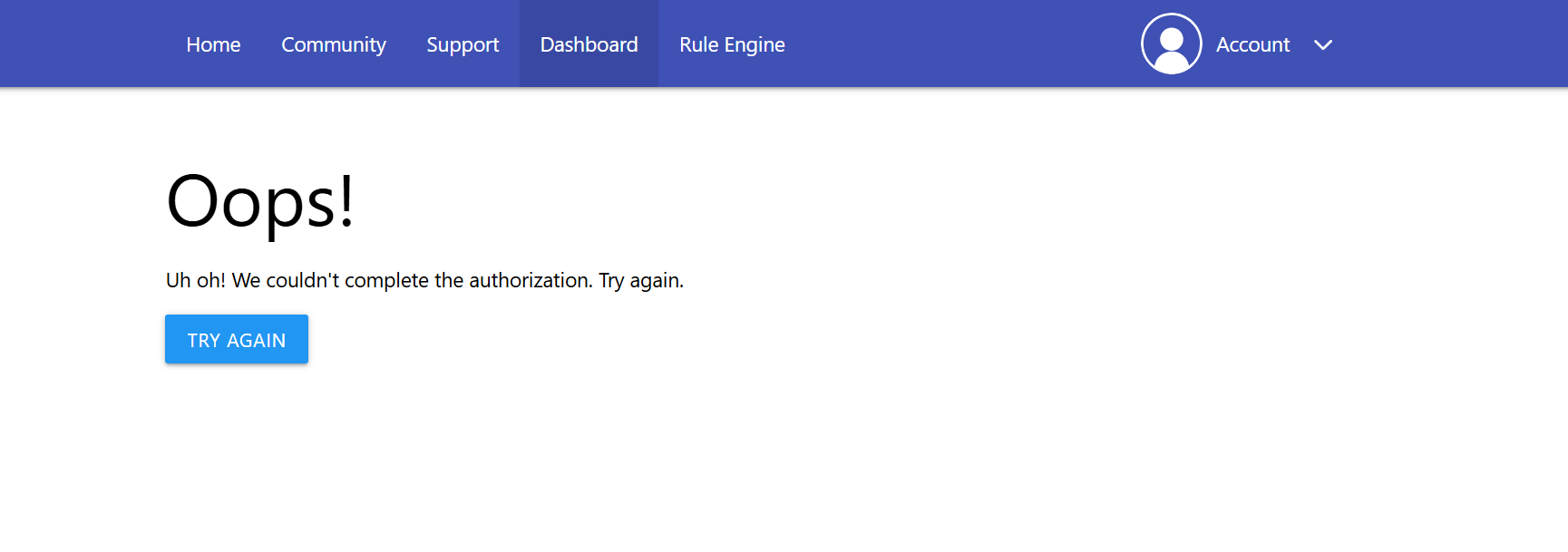Click the "Oops!" heading
Viewport: 1568px width, 552px height.
[260, 201]
